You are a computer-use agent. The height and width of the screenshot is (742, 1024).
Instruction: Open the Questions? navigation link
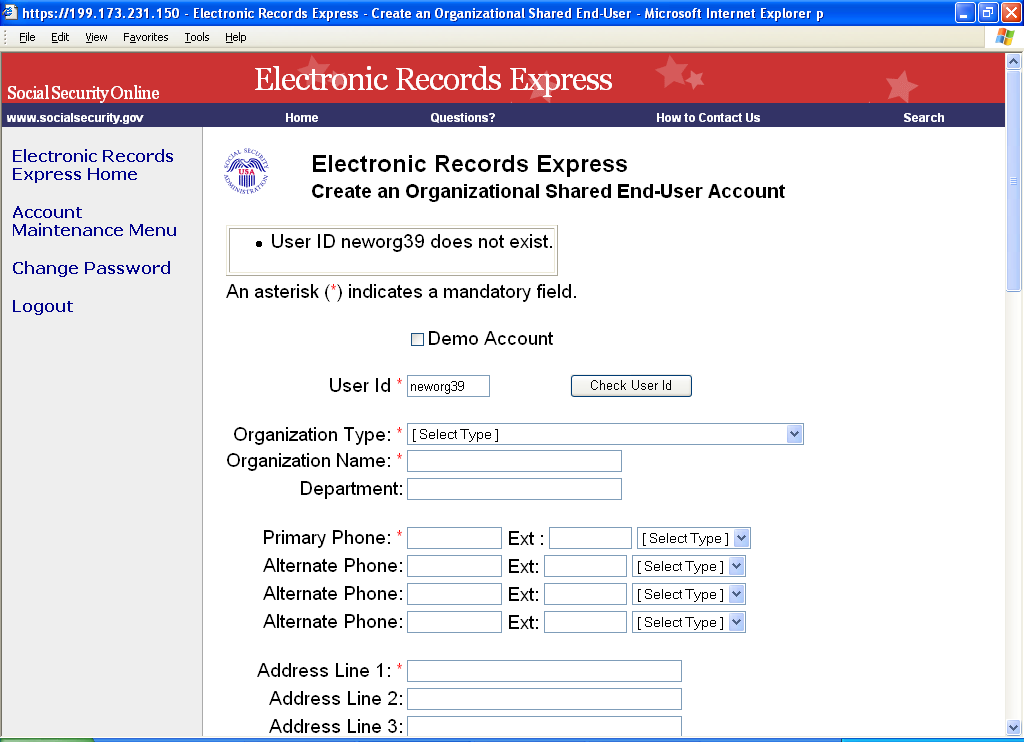[462, 118]
